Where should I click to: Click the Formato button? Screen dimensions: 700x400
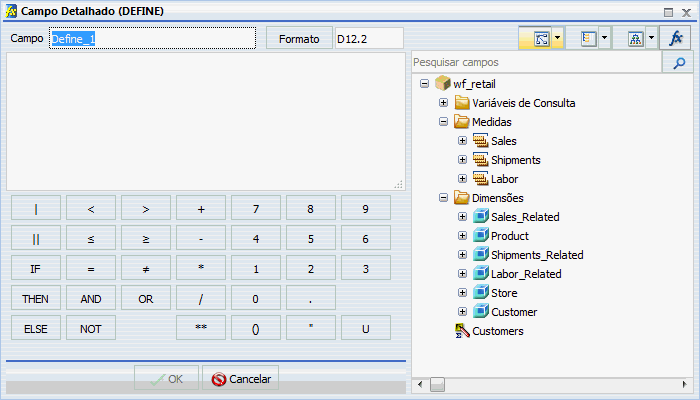(x=299, y=38)
